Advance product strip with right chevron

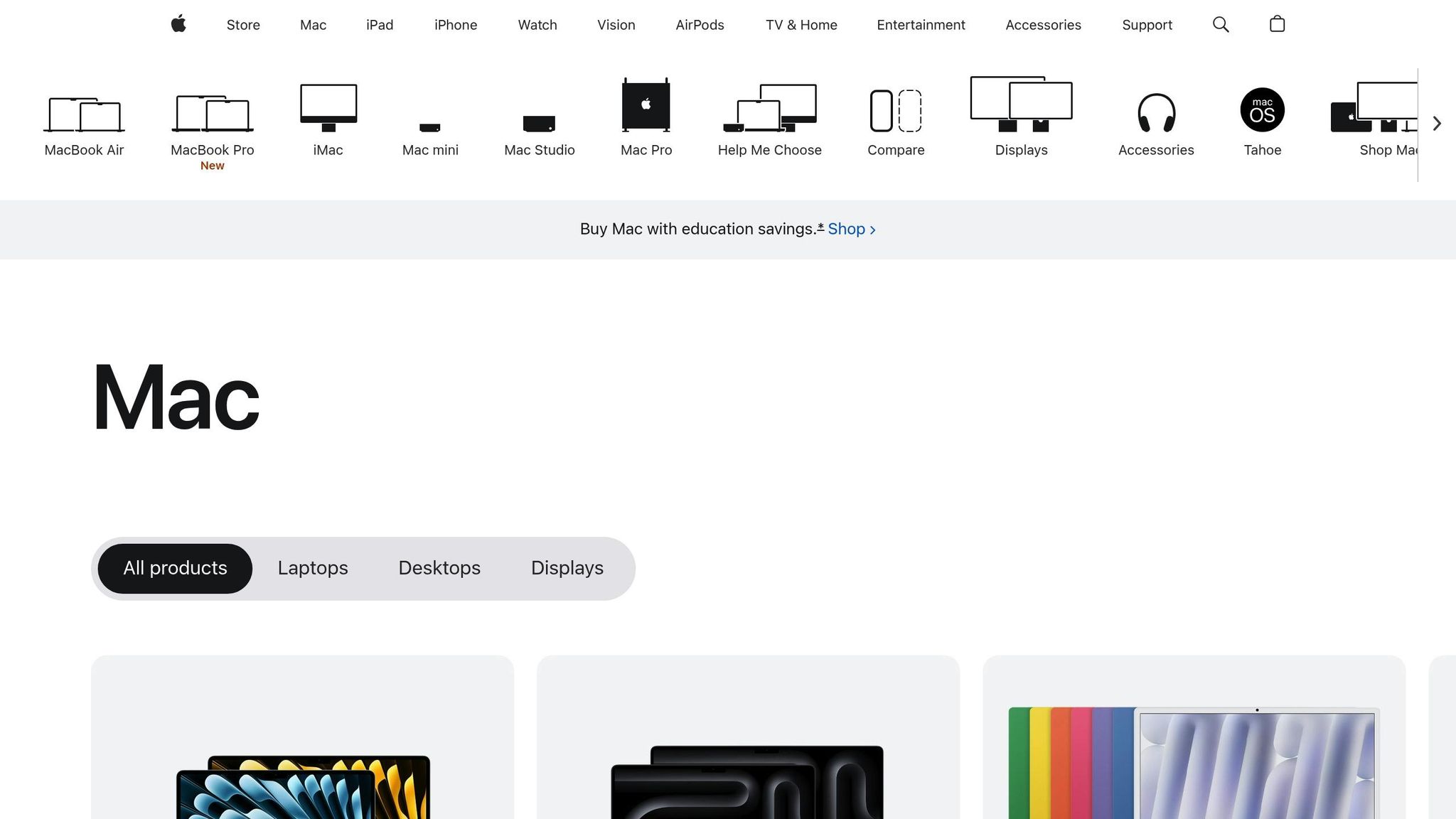click(x=1437, y=124)
